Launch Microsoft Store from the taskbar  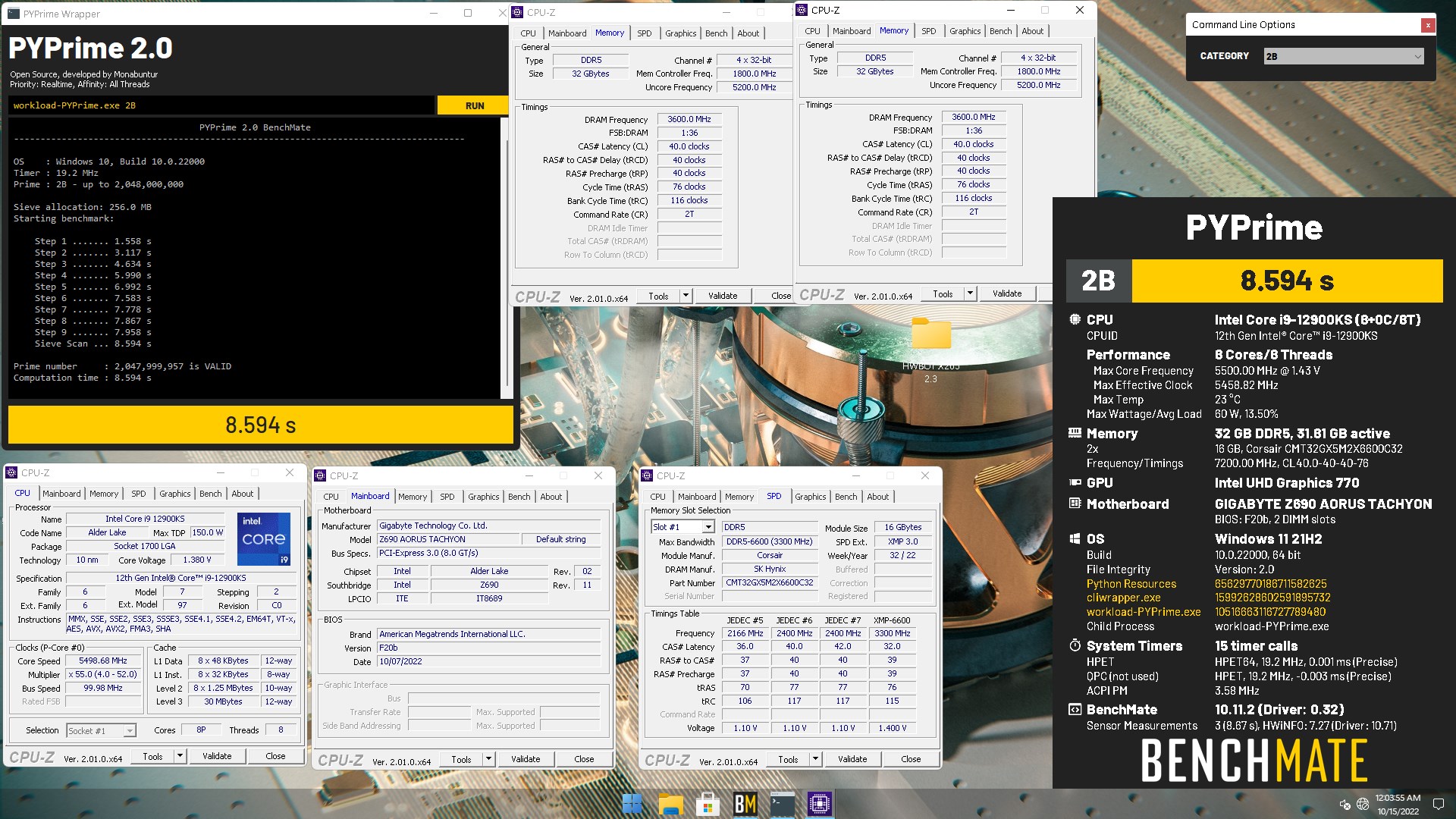click(x=708, y=804)
